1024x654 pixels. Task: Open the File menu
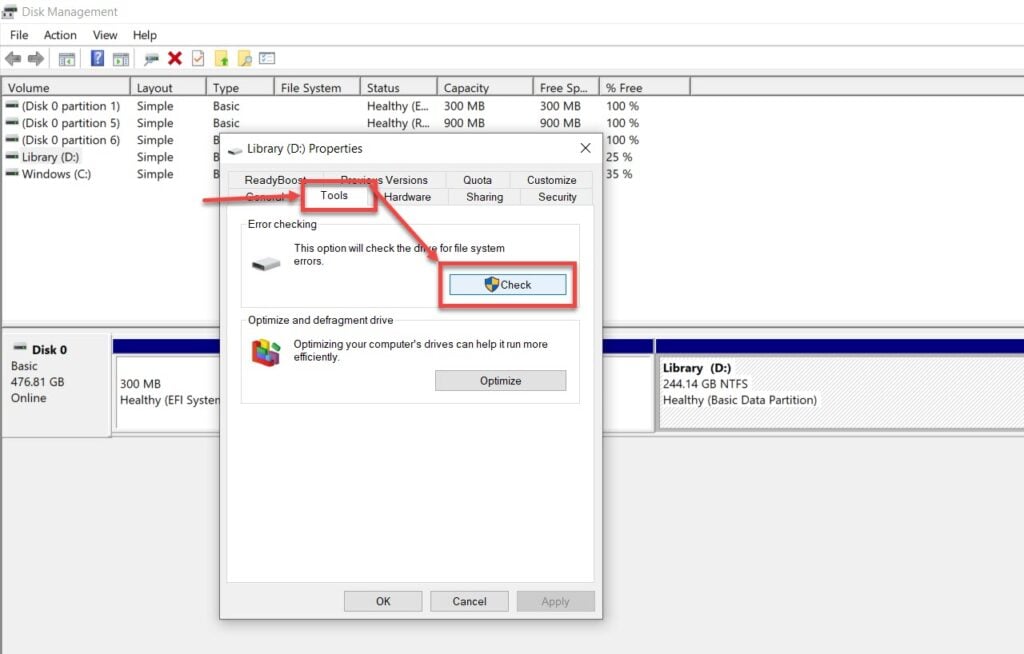19,35
